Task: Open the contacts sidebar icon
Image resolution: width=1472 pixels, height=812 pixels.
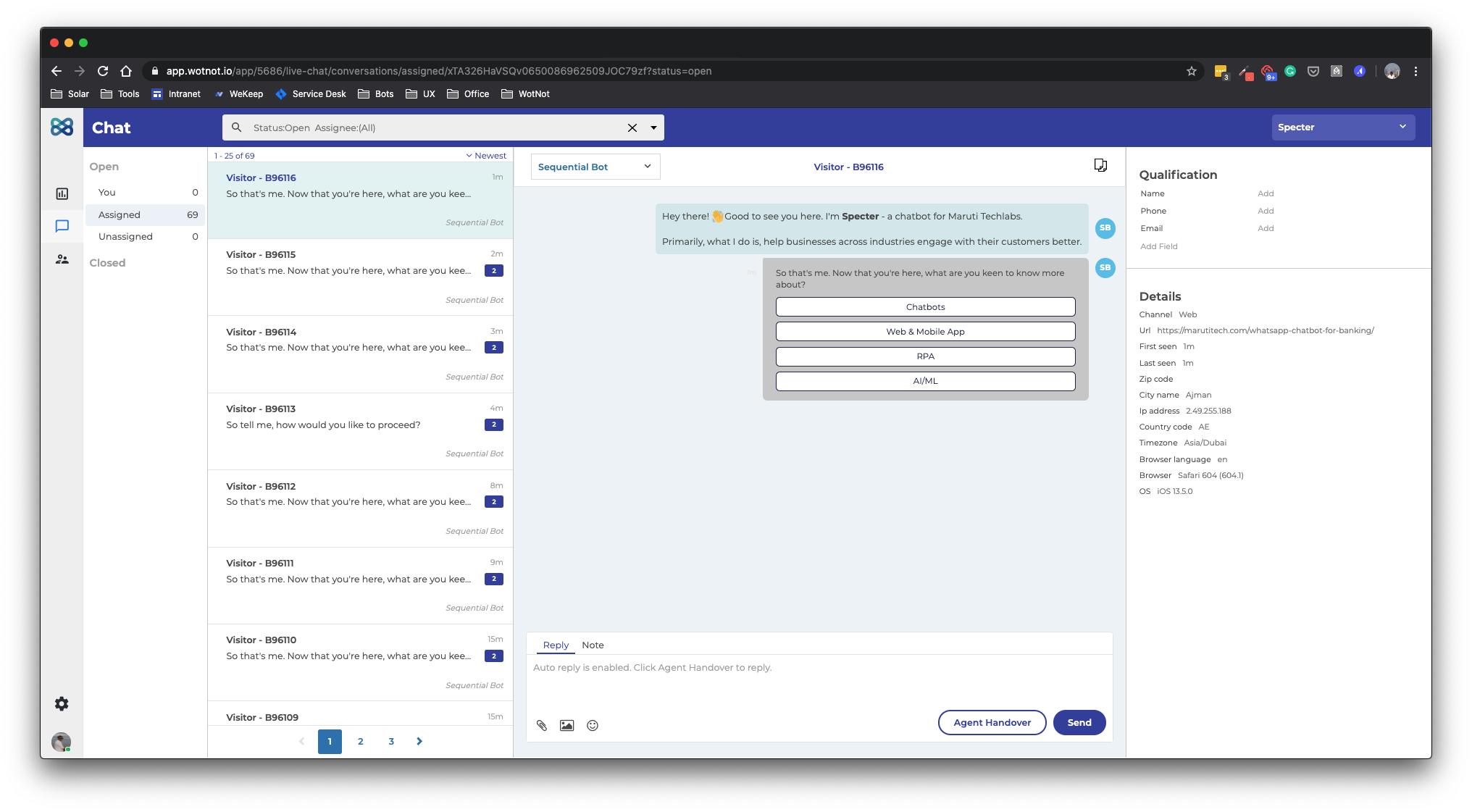Action: click(62, 259)
